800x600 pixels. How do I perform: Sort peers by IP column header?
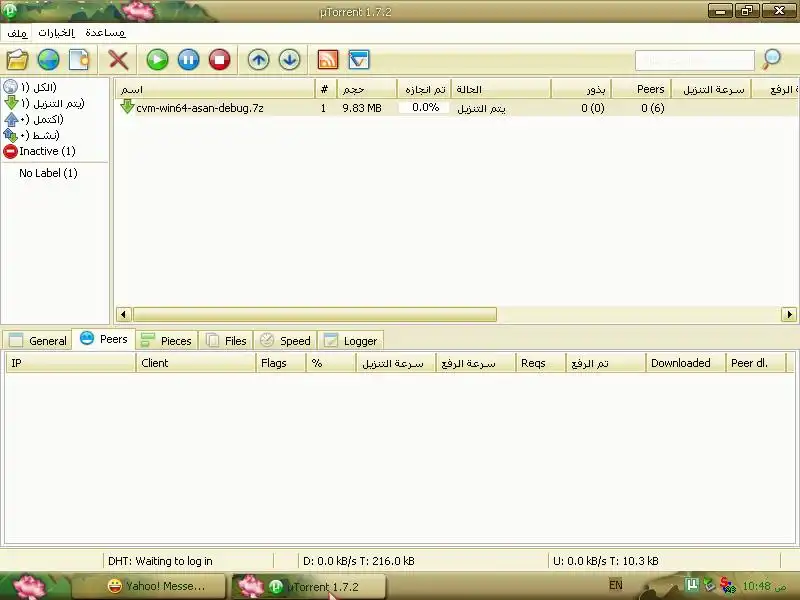point(70,363)
